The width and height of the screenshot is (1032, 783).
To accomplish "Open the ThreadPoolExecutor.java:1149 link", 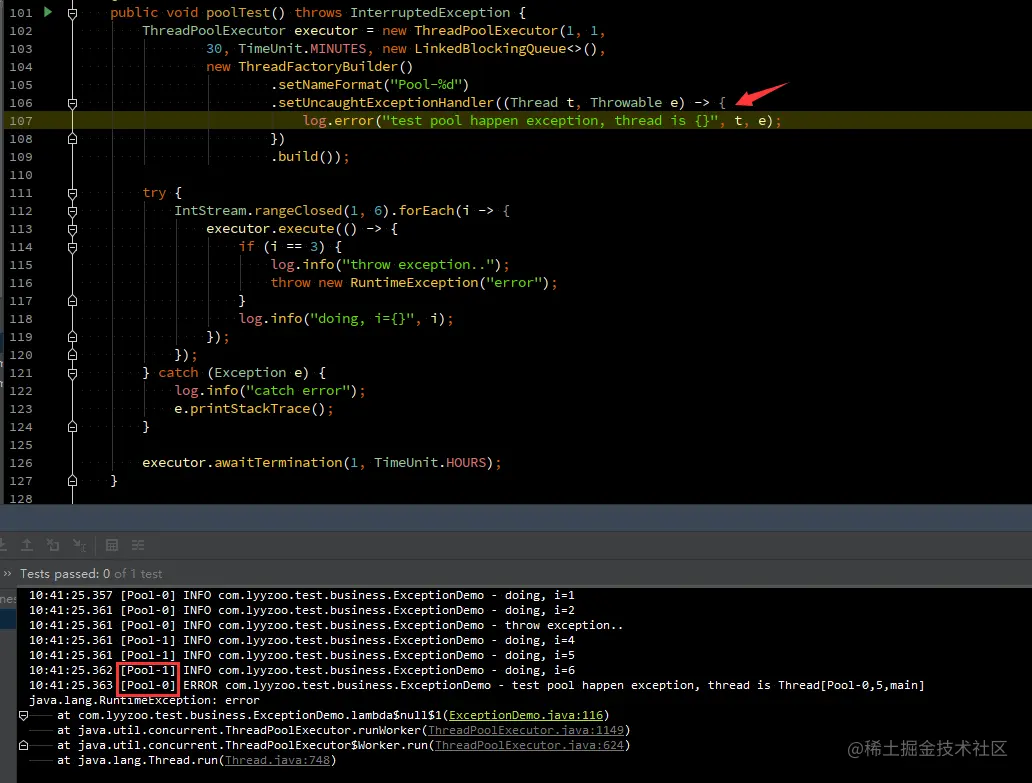I will pos(526,730).
